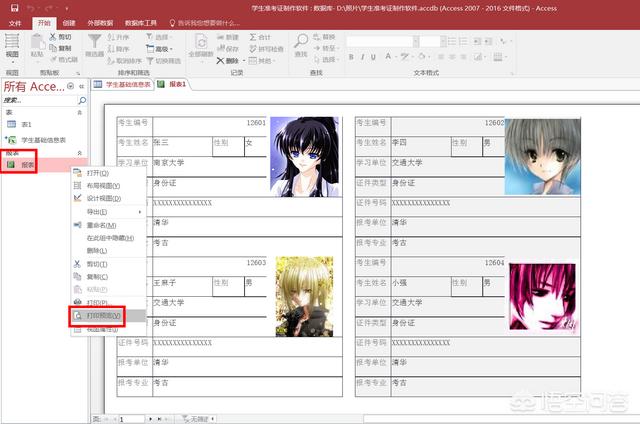The width and height of the screenshot is (640, 424).
Task: Click 升序 ascending sort in the ribbon
Action: pos(118,37)
